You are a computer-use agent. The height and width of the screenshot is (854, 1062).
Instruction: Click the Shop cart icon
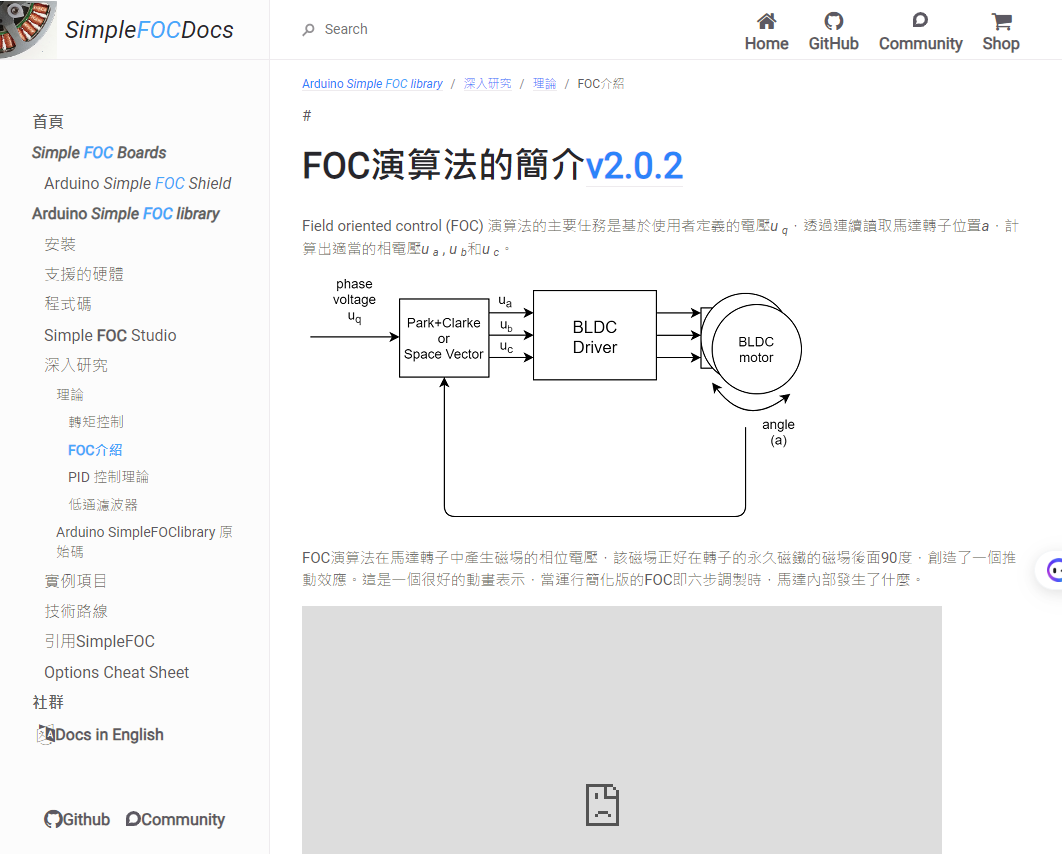point(1002,22)
